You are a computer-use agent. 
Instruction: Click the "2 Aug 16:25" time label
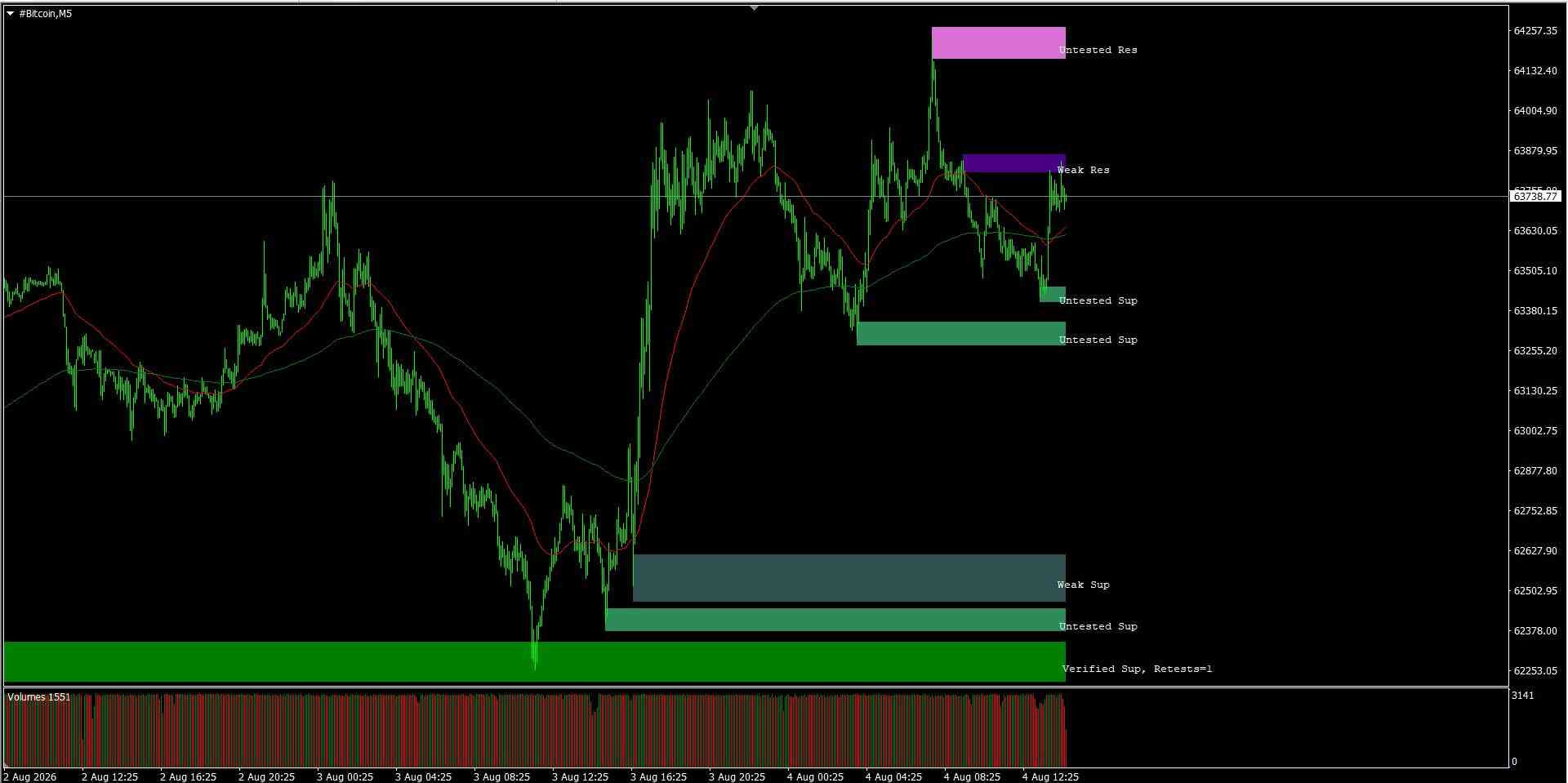pyautogui.click(x=188, y=777)
